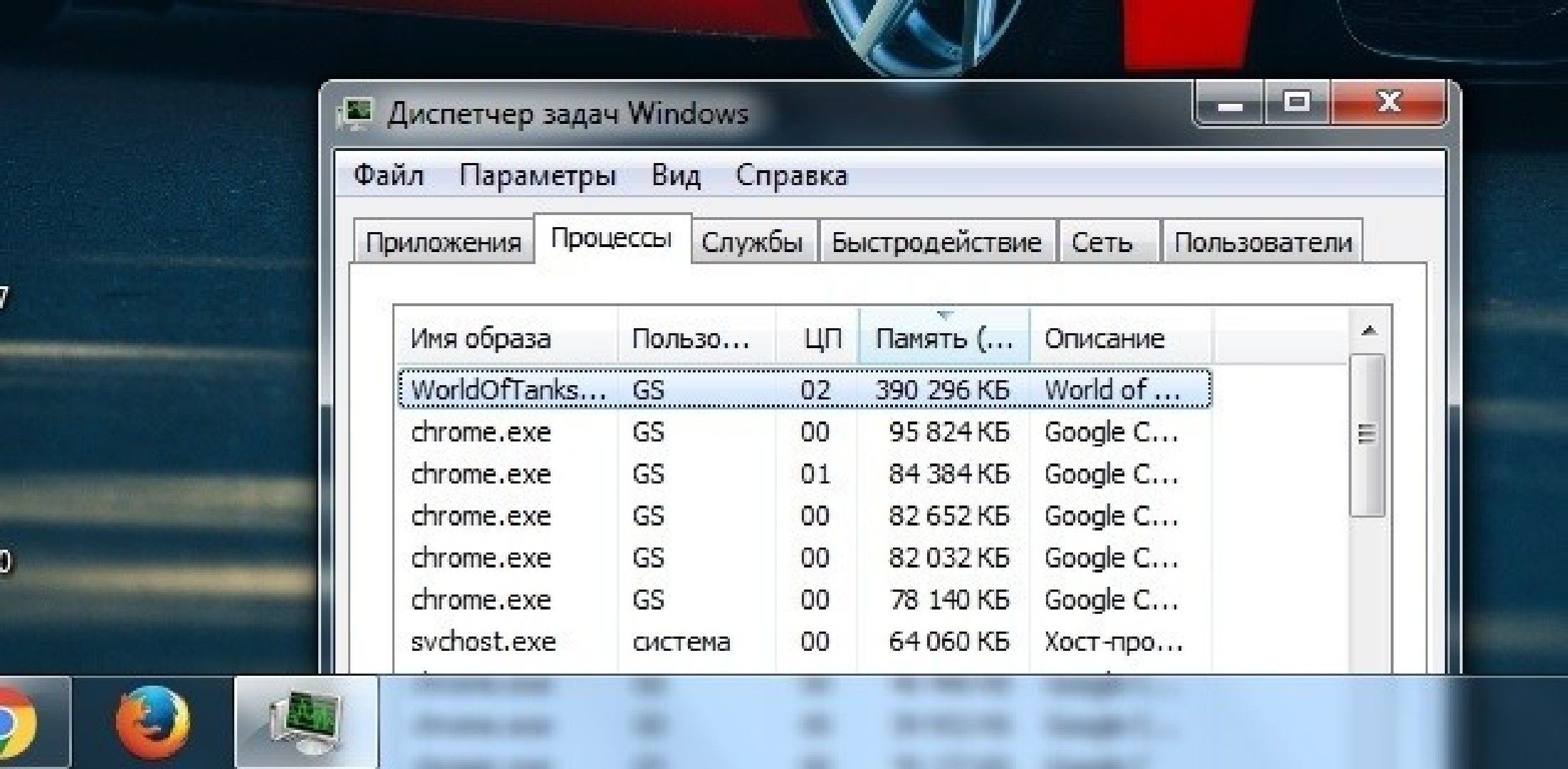Click the process list scrollbar thumb
Viewport: 1568px width, 769px height.
(x=1367, y=434)
